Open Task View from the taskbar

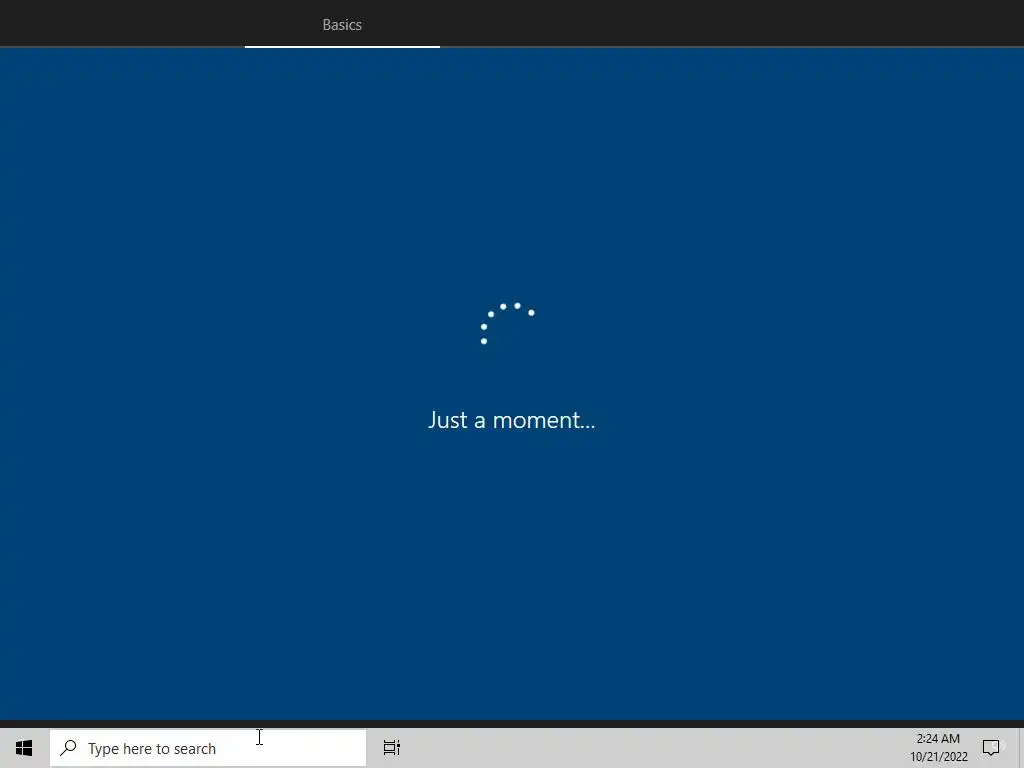(392, 748)
